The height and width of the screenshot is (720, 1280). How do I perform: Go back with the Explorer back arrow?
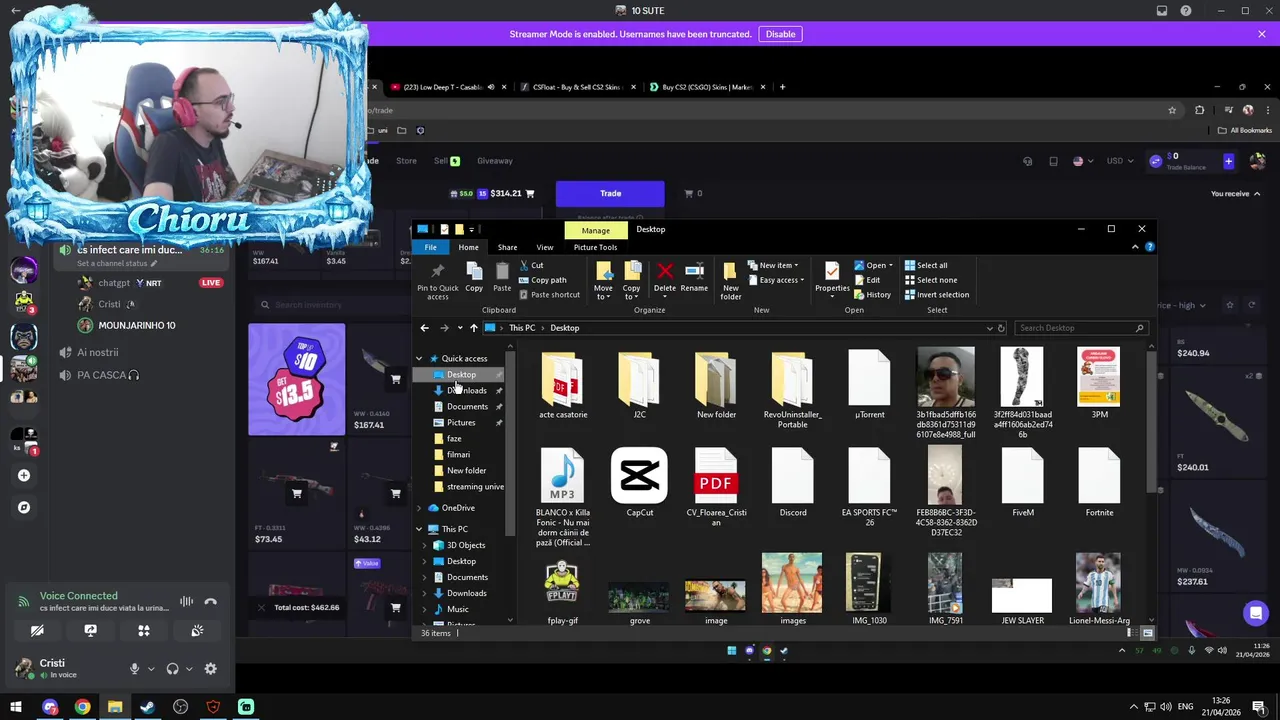coord(424,328)
